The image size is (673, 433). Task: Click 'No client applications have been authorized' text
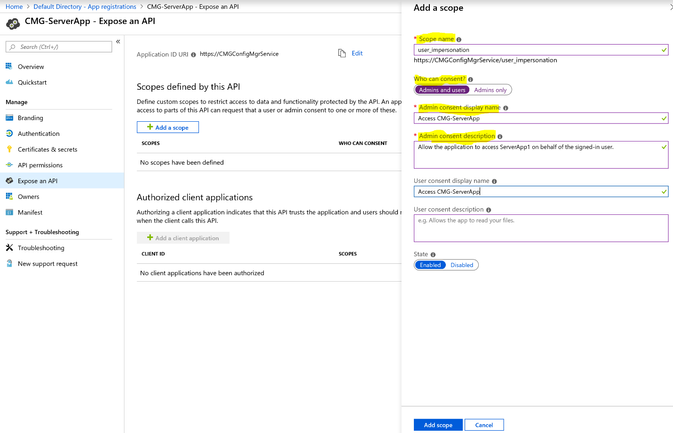point(202,273)
